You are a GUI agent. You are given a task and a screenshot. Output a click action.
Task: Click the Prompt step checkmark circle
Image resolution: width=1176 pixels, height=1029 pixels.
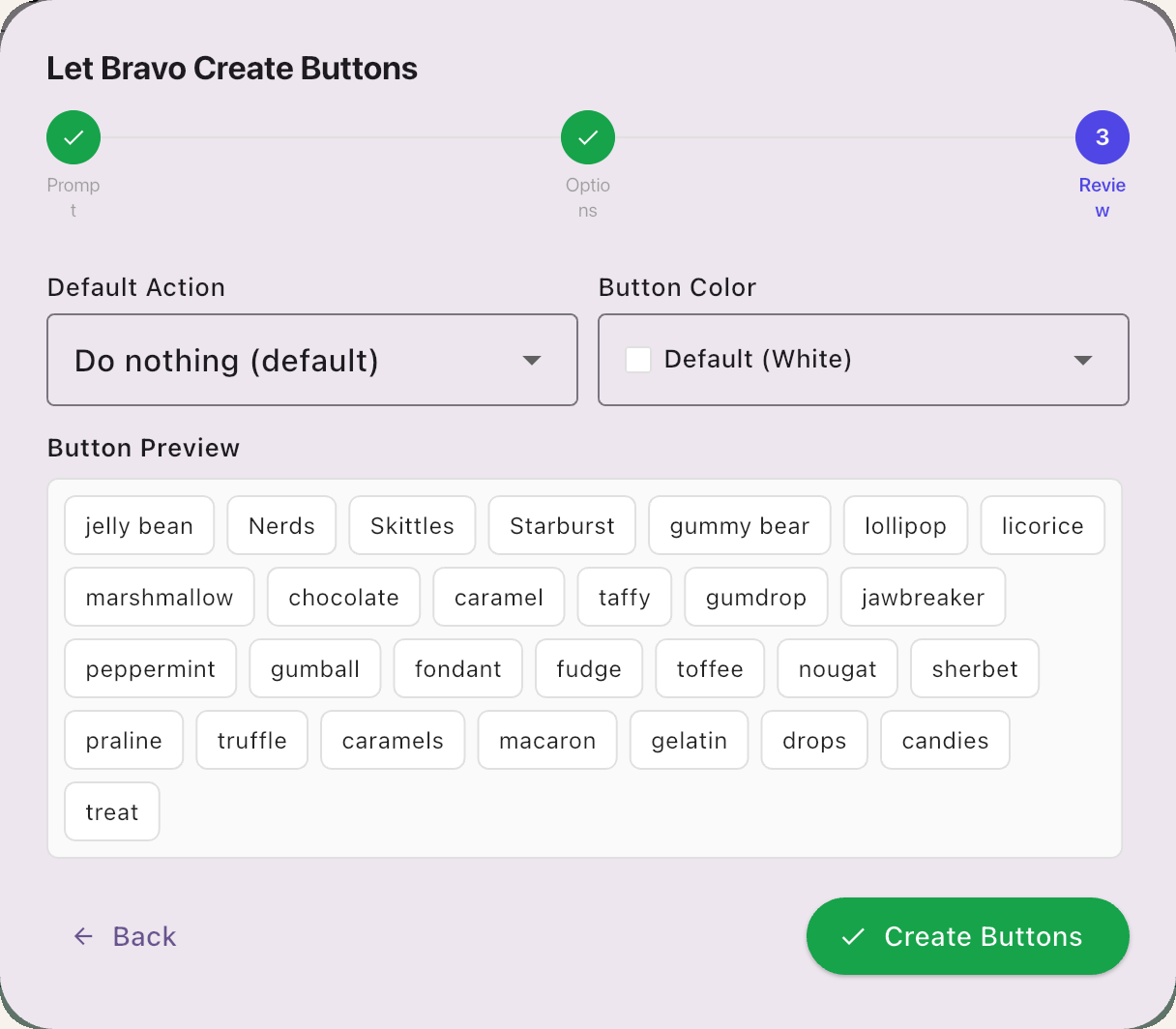click(x=73, y=137)
